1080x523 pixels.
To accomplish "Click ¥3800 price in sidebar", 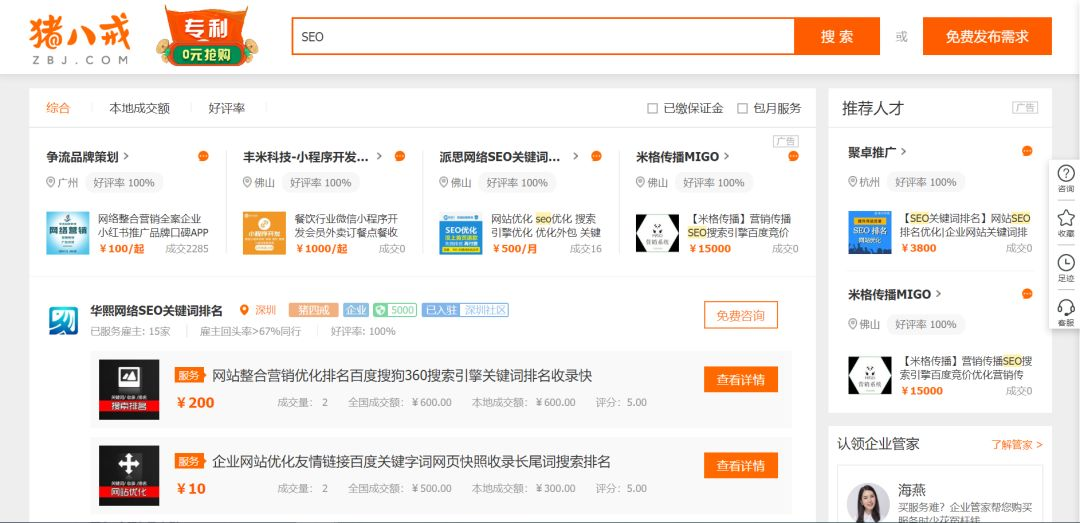I will point(919,248).
